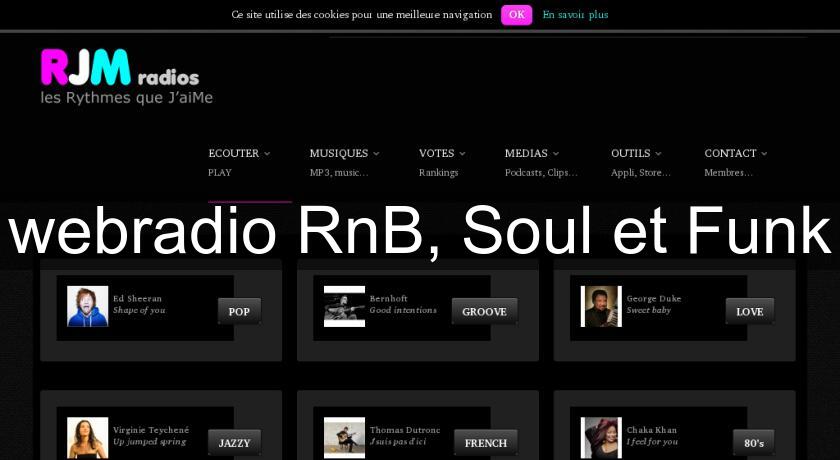
Task: Click the 'Bernhoft' artist name
Action: click(x=388, y=298)
